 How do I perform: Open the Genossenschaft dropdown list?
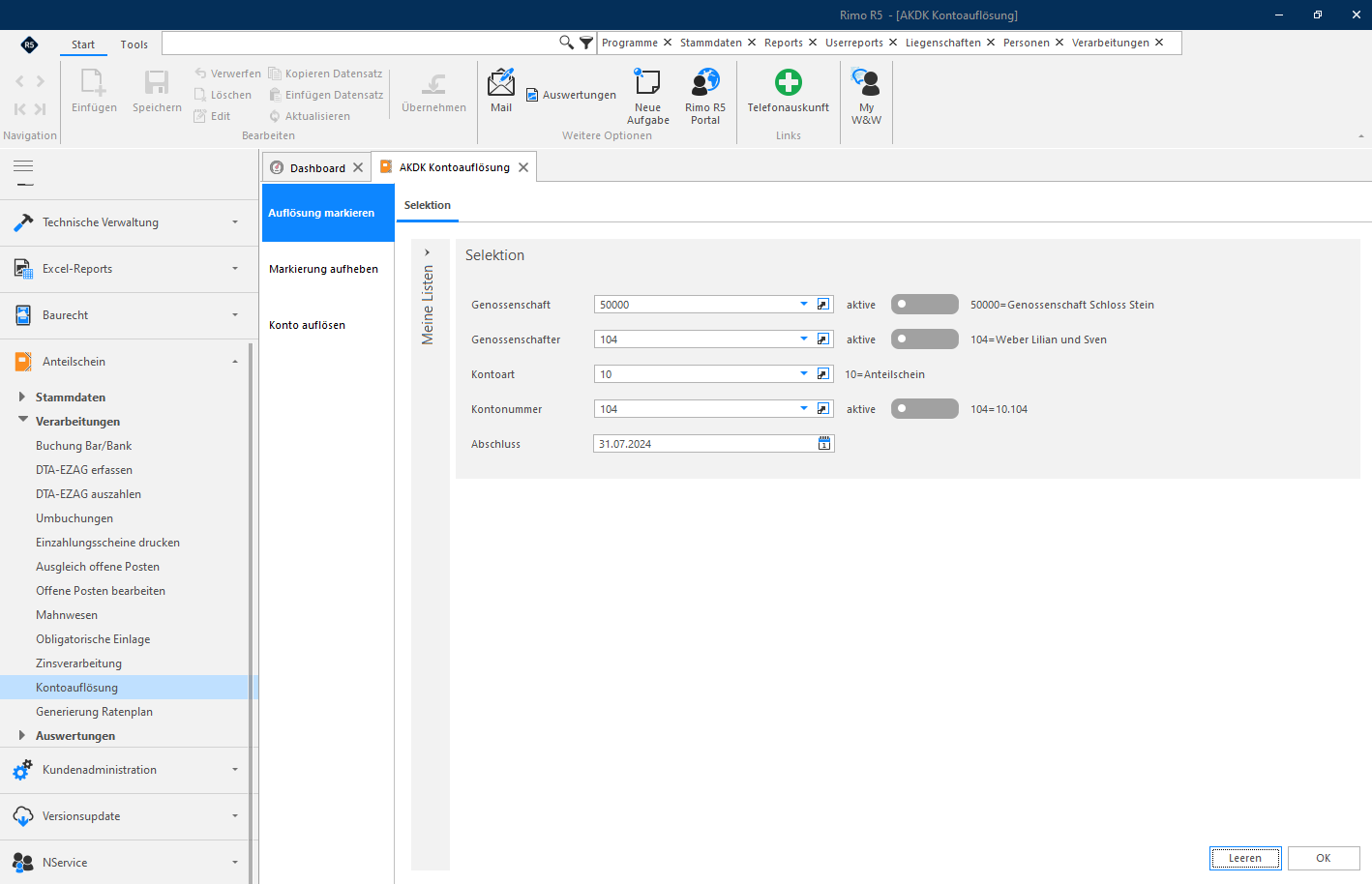point(804,305)
